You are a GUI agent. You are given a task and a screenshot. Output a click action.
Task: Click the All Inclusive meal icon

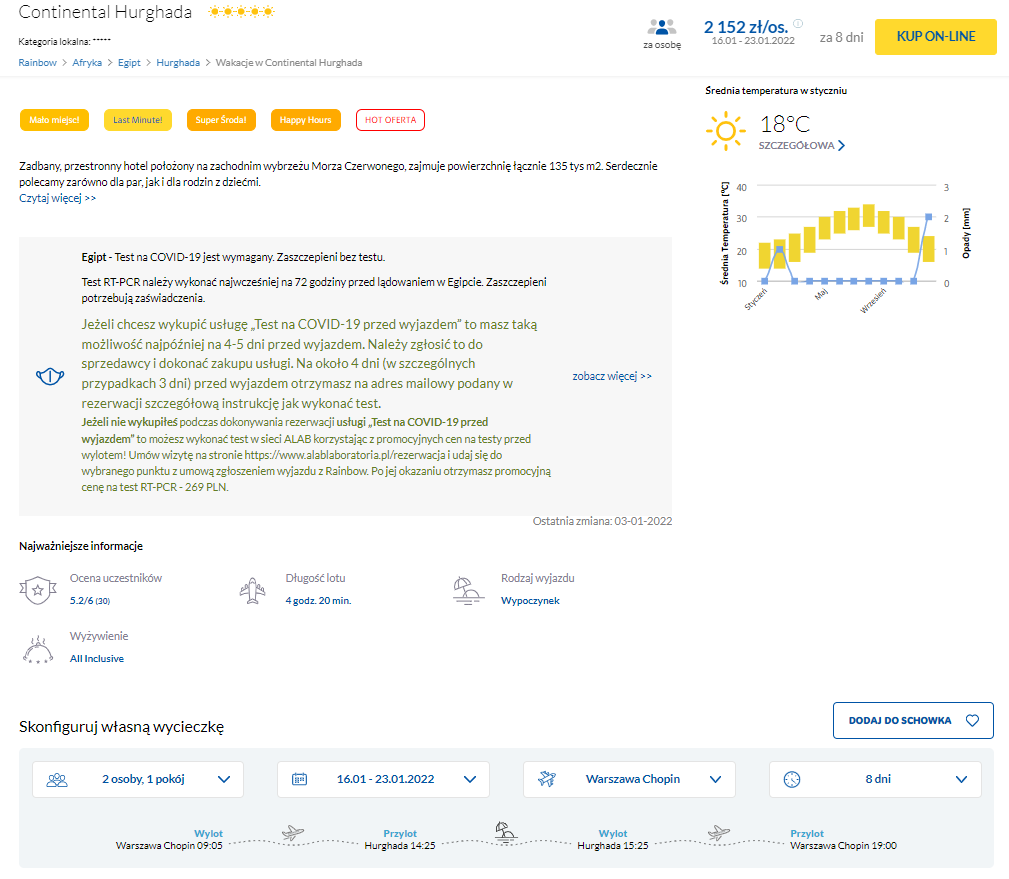point(37,648)
